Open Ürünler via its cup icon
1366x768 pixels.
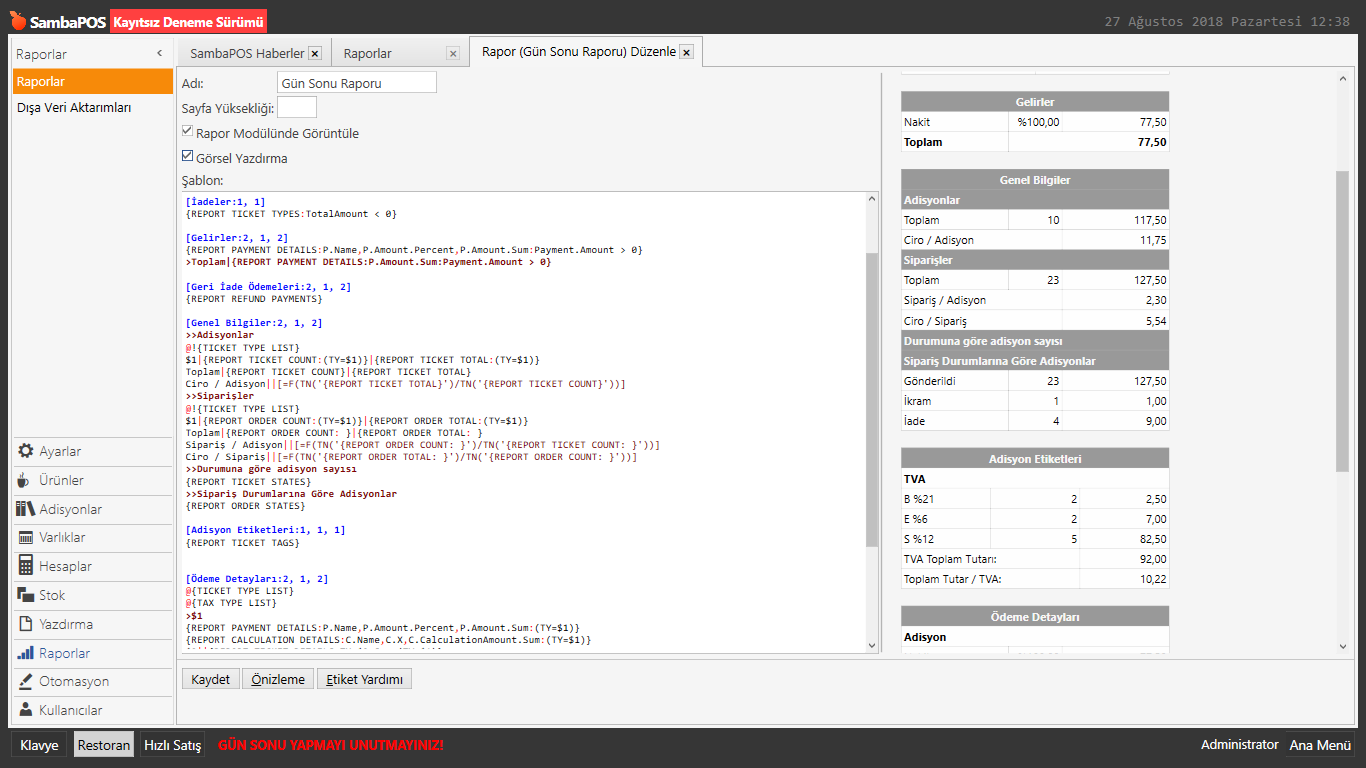tap(26, 480)
